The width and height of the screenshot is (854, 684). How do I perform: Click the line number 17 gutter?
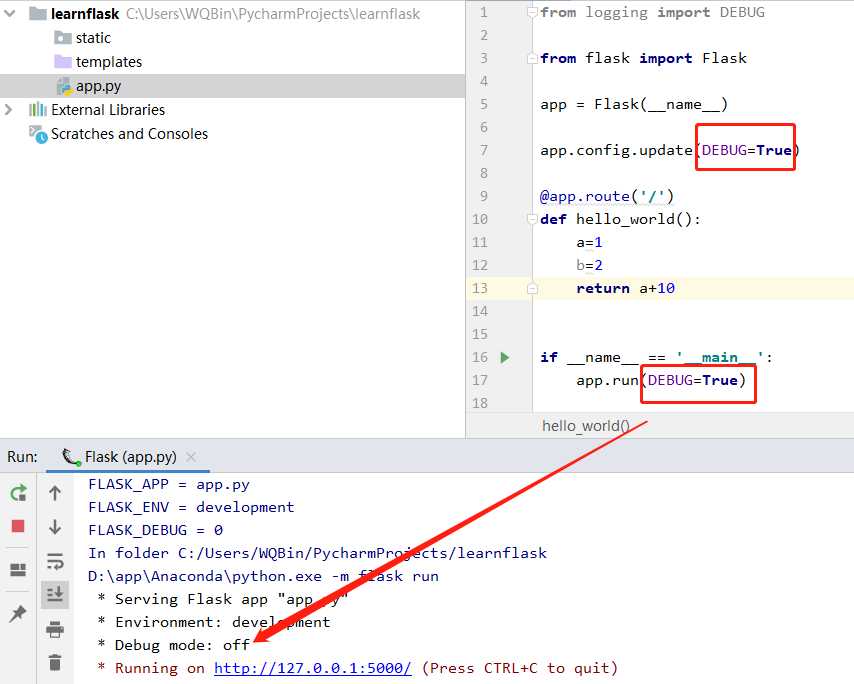pos(479,380)
